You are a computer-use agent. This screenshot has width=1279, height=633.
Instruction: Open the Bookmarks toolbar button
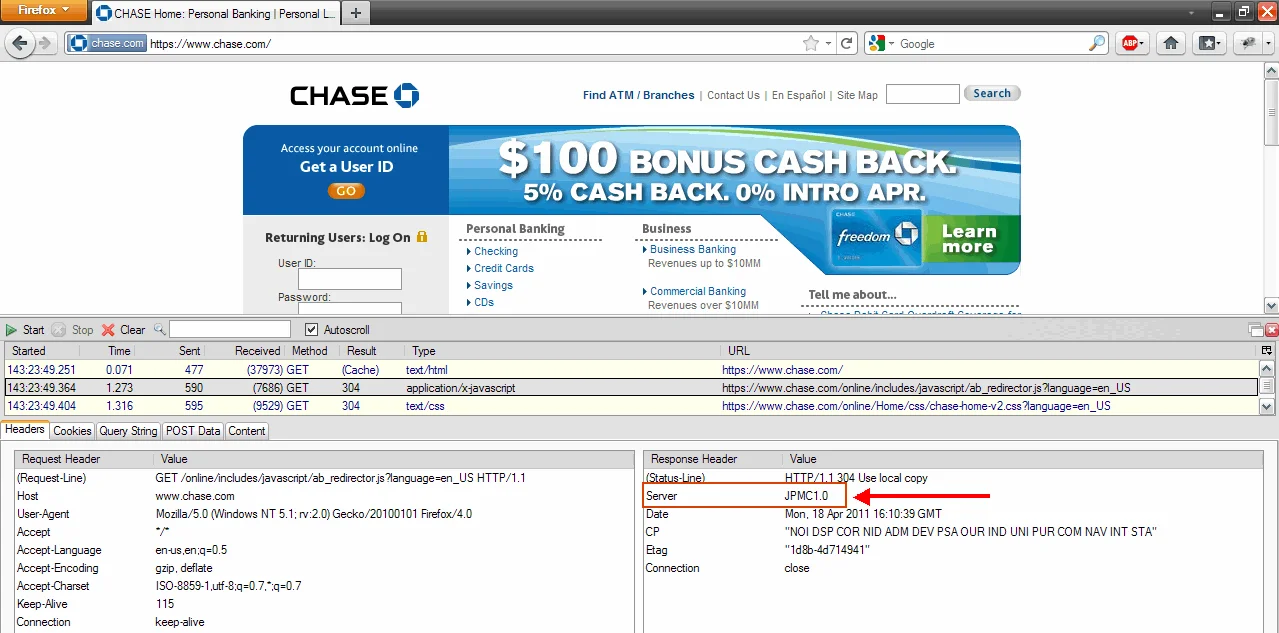coord(1209,43)
